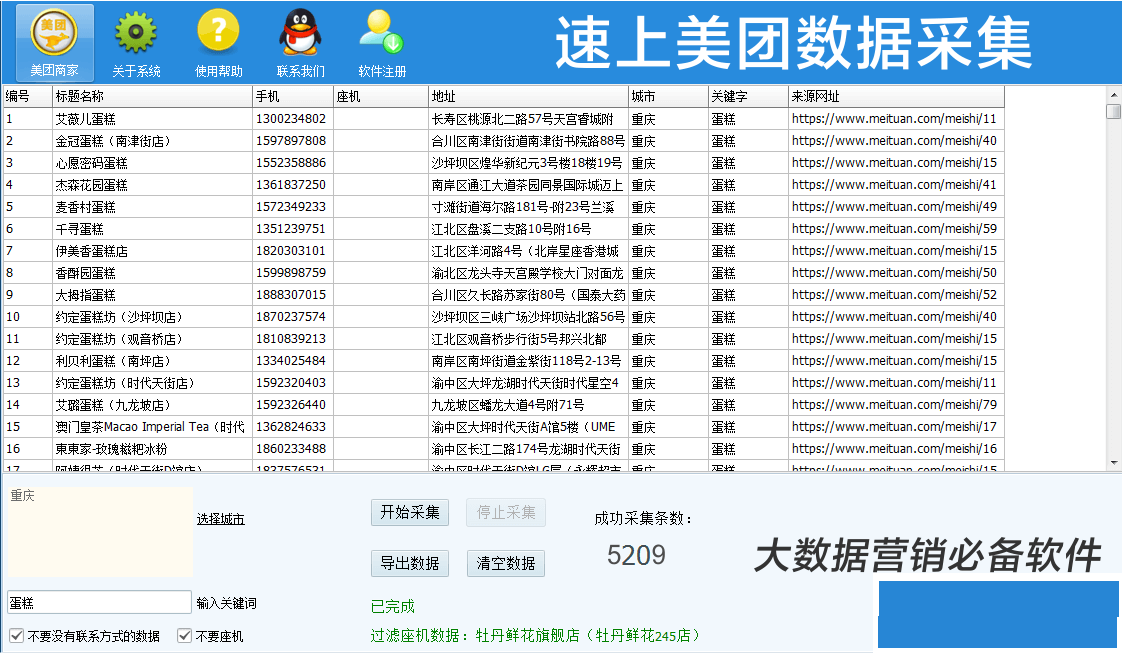Click the 座机 column header
This screenshot has width=1123, height=653.
click(x=381, y=97)
